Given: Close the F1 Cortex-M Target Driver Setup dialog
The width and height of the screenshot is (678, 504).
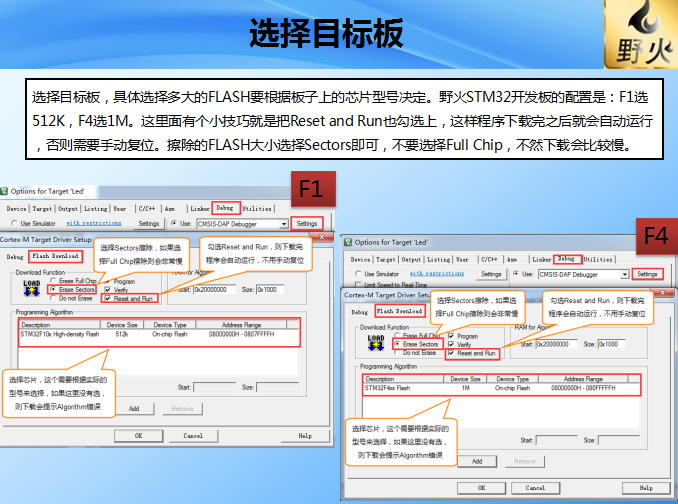Looking at the screenshot, I should (x=322, y=237).
